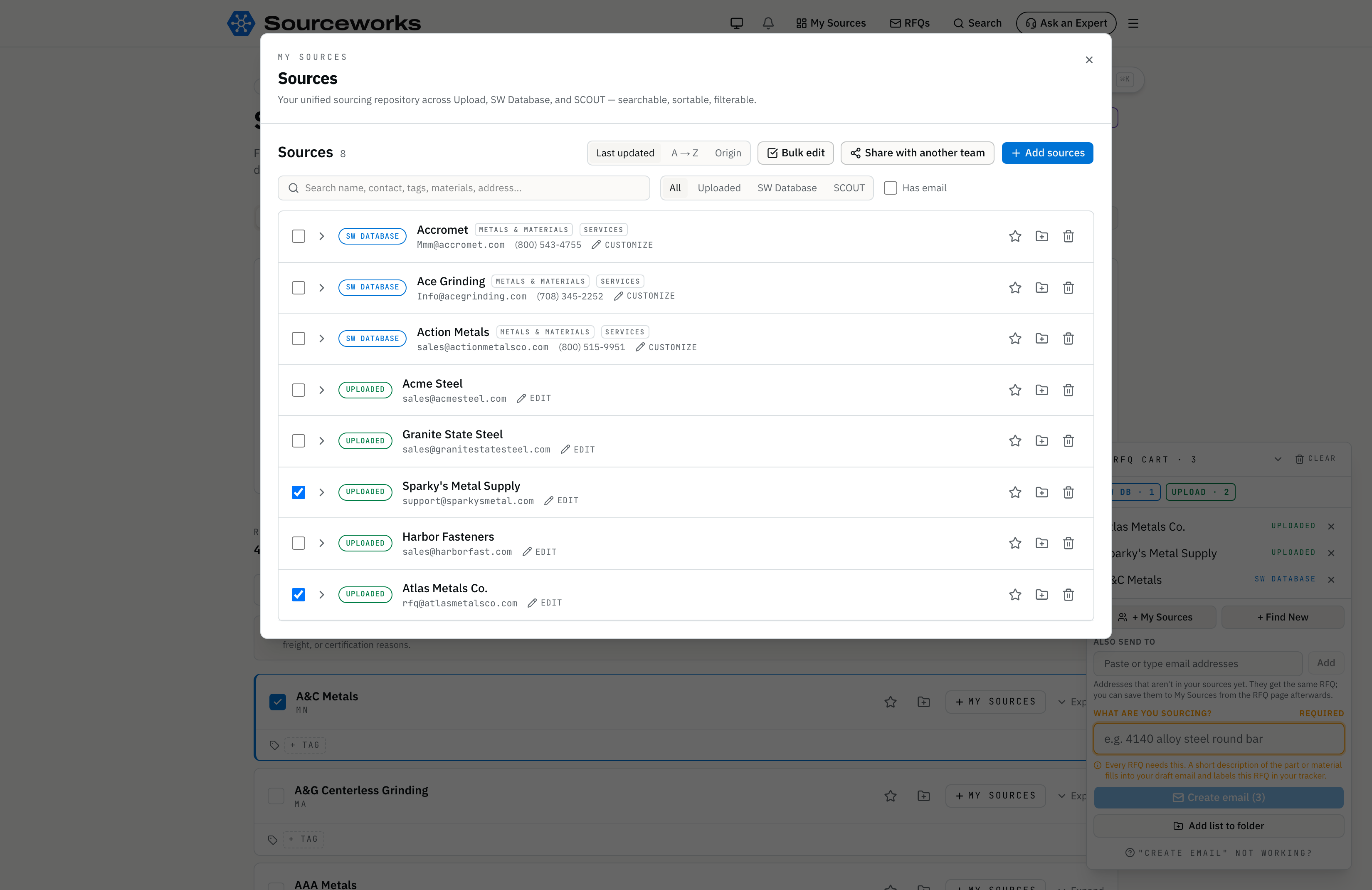Delete the Acme Steel source
Image resolution: width=1372 pixels, height=890 pixels.
click(1068, 391)
